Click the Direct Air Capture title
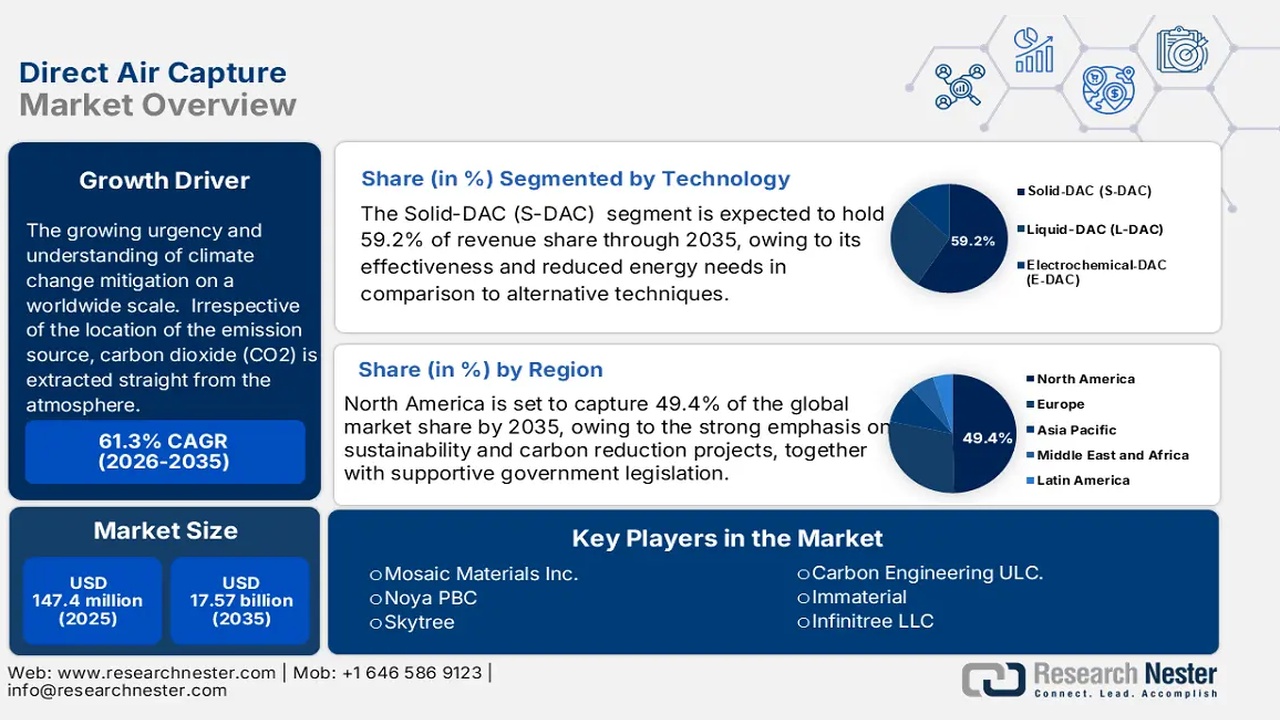1280x720 pixels. 153,73
